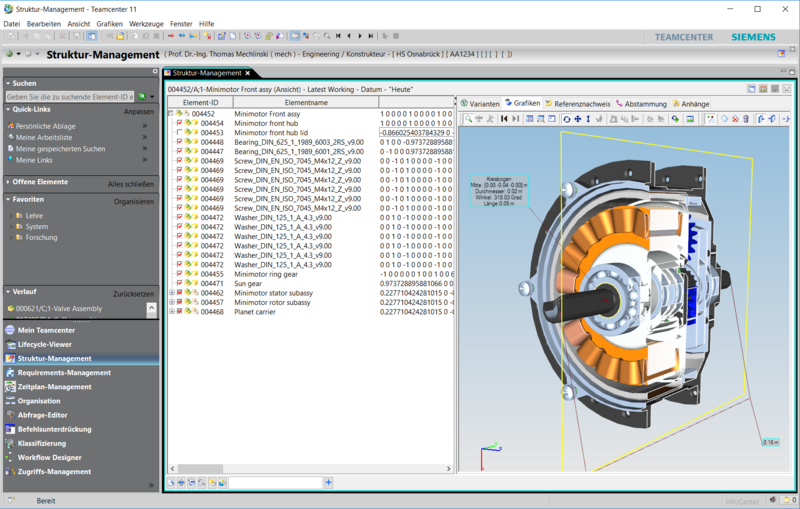
Task: Click the green back navigation icon beside title
Action: coord(9,54)
